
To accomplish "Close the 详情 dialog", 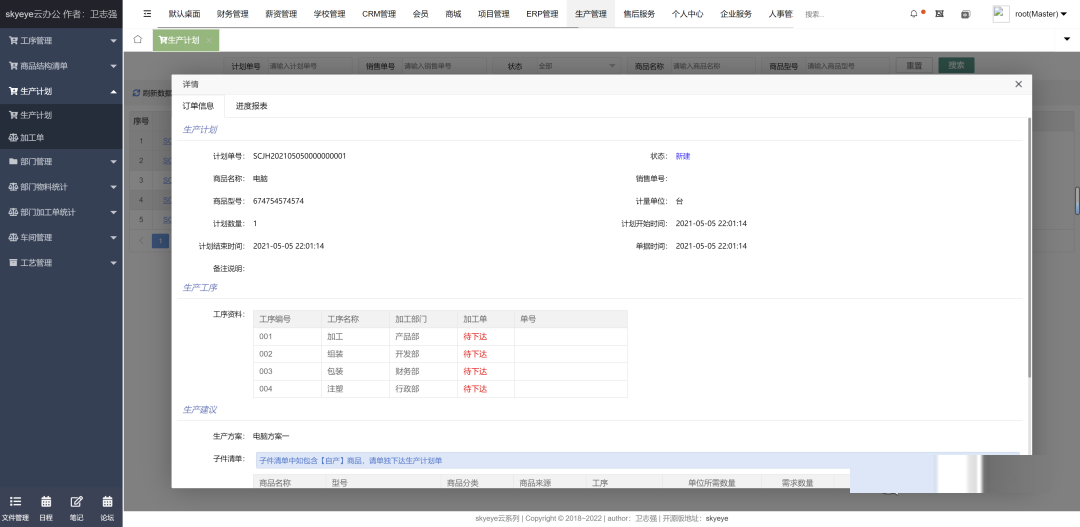I will (x=1018, y=84).
